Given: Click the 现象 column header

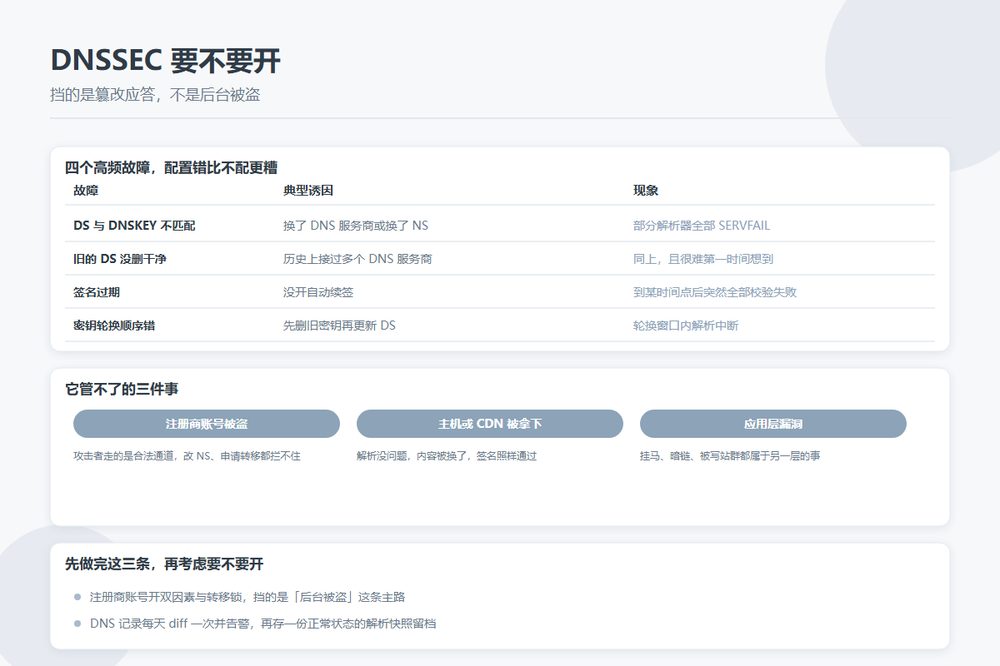Looking at the screenshot, I should click(645, 190).
